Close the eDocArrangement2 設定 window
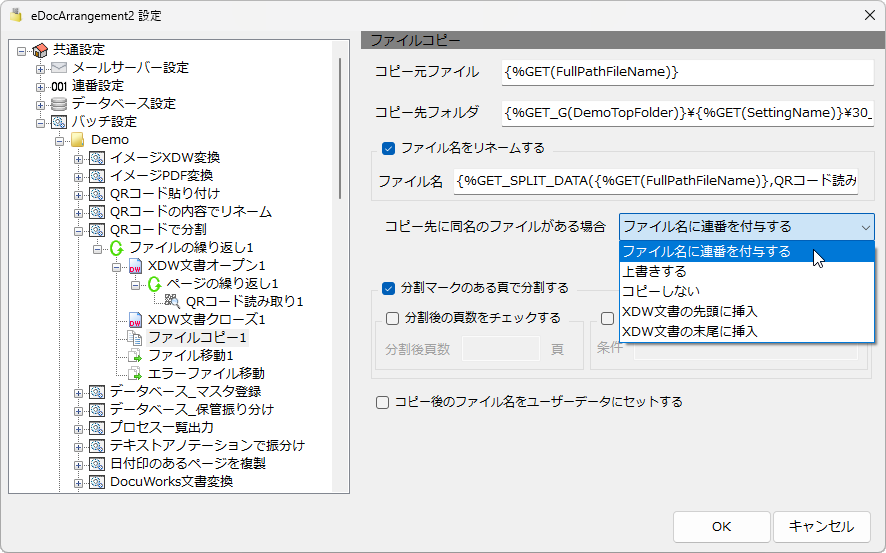Screen dimensions: 886x553 870,15
